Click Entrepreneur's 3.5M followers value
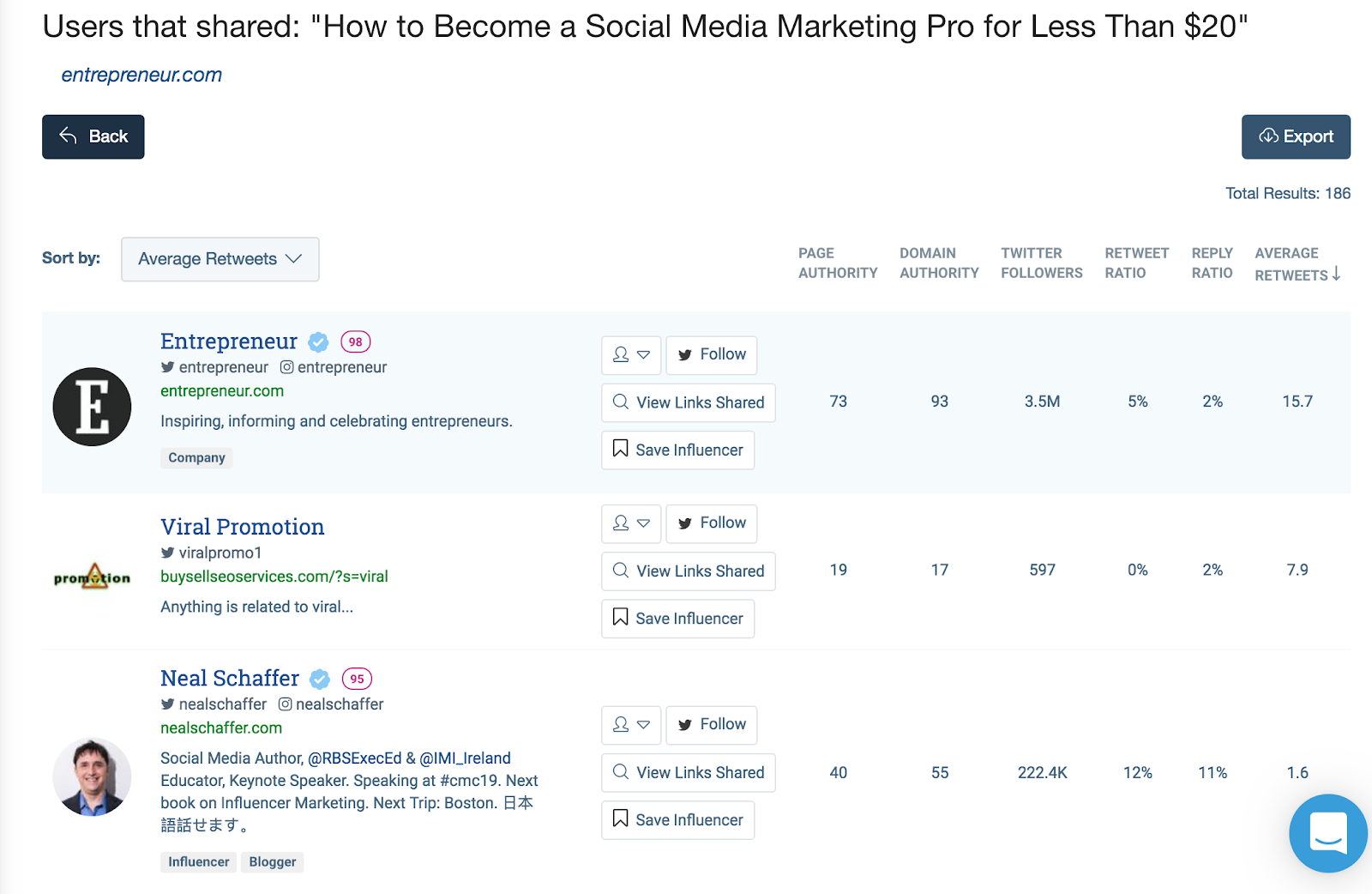 click(1042, 402)
